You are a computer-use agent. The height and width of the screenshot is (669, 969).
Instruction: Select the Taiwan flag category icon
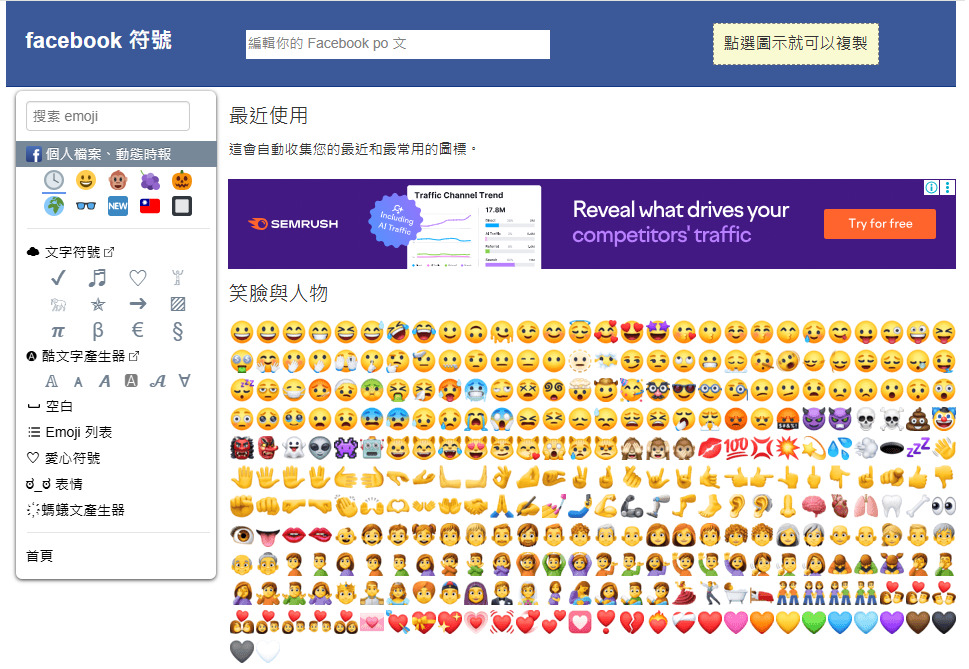coord(149,206)
